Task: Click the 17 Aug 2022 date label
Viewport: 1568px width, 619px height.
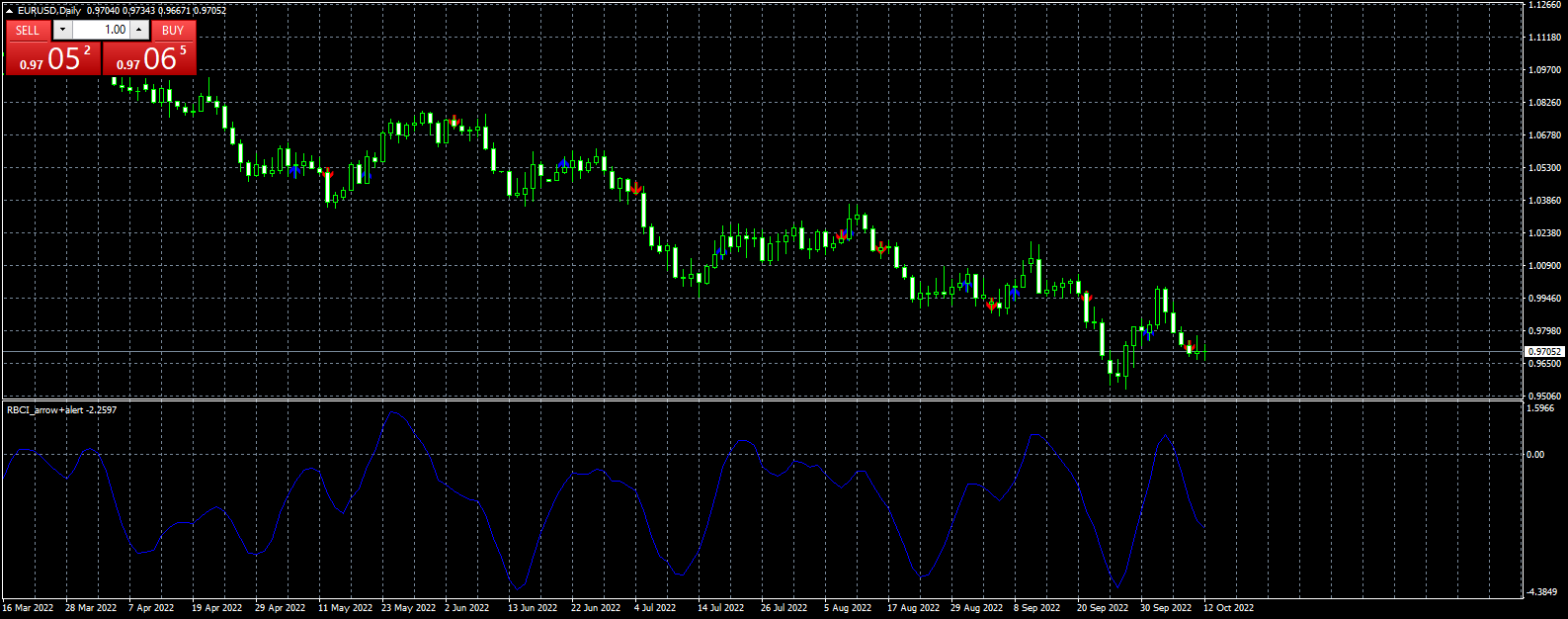Action: [913, 608]
